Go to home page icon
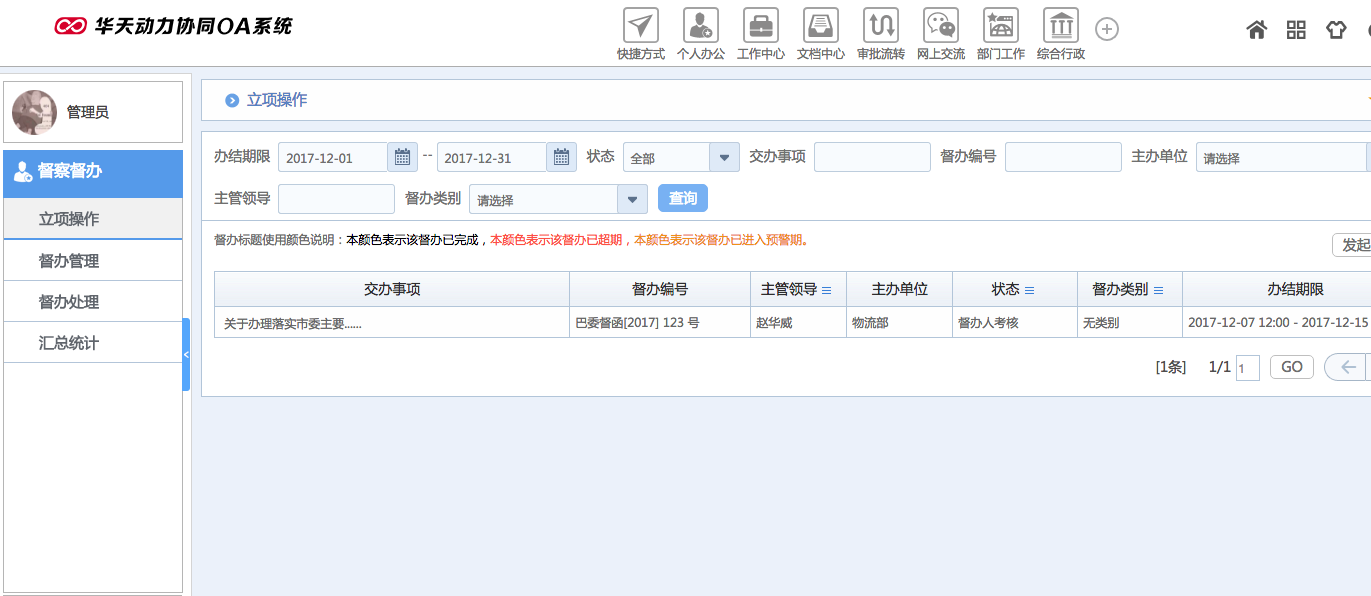 1257,29
